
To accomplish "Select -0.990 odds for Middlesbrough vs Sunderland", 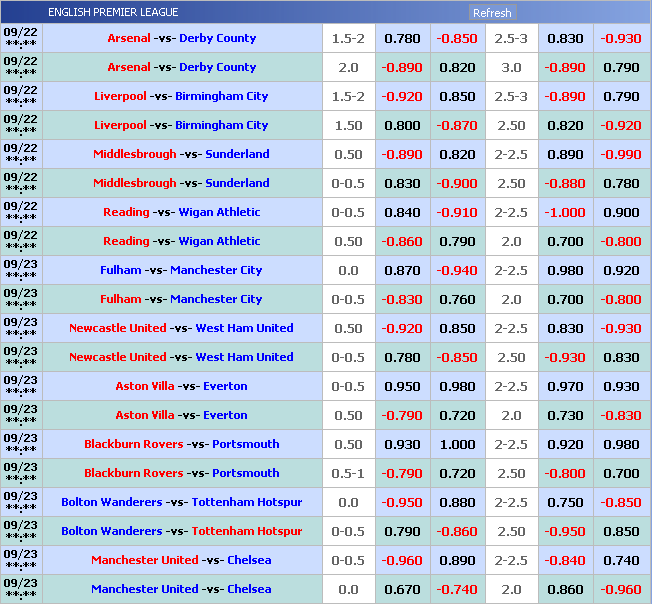I will [x=621, y=154].
